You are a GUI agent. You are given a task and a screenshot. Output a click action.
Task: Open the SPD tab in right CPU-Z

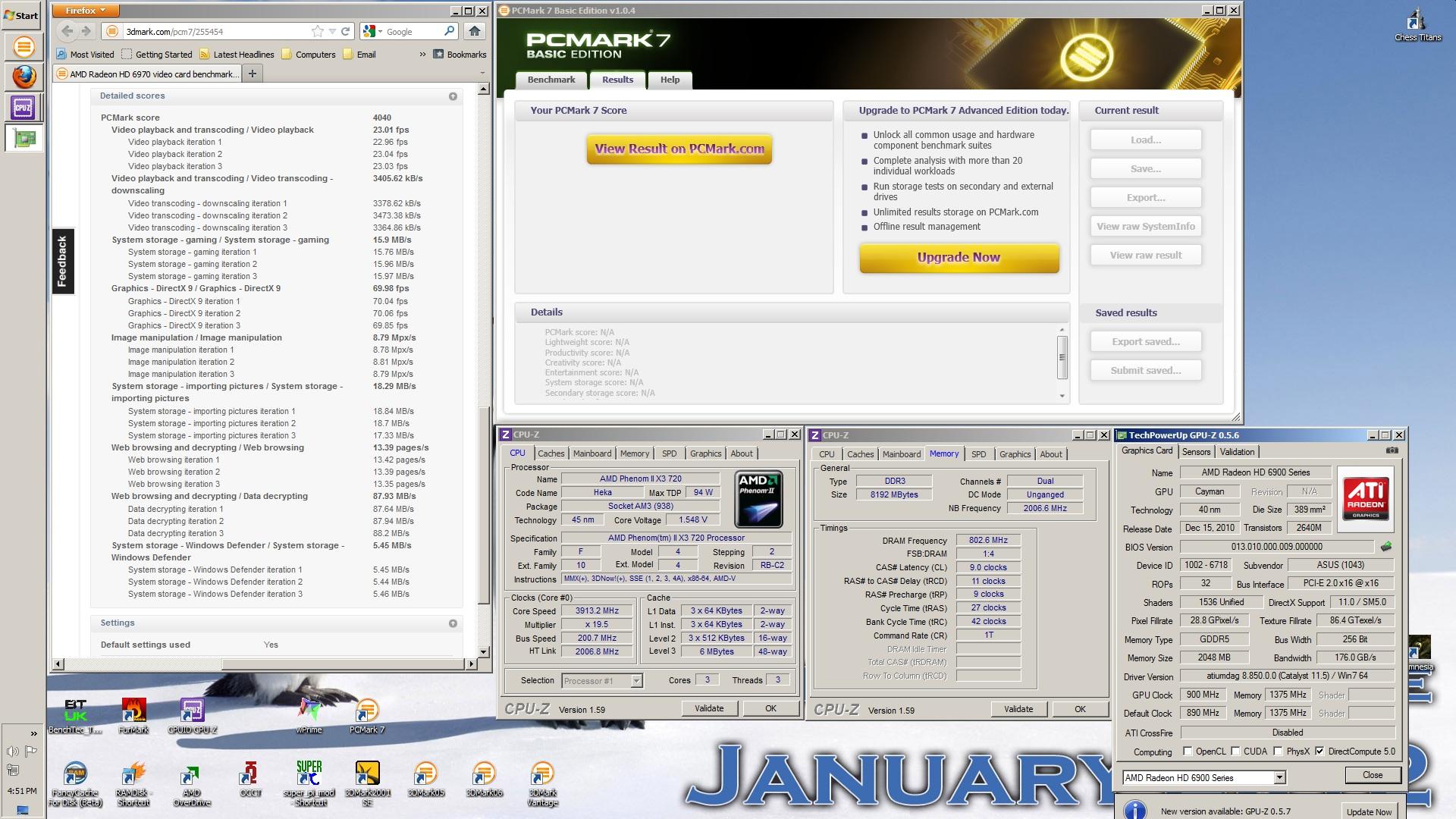[x=979, y=454]
